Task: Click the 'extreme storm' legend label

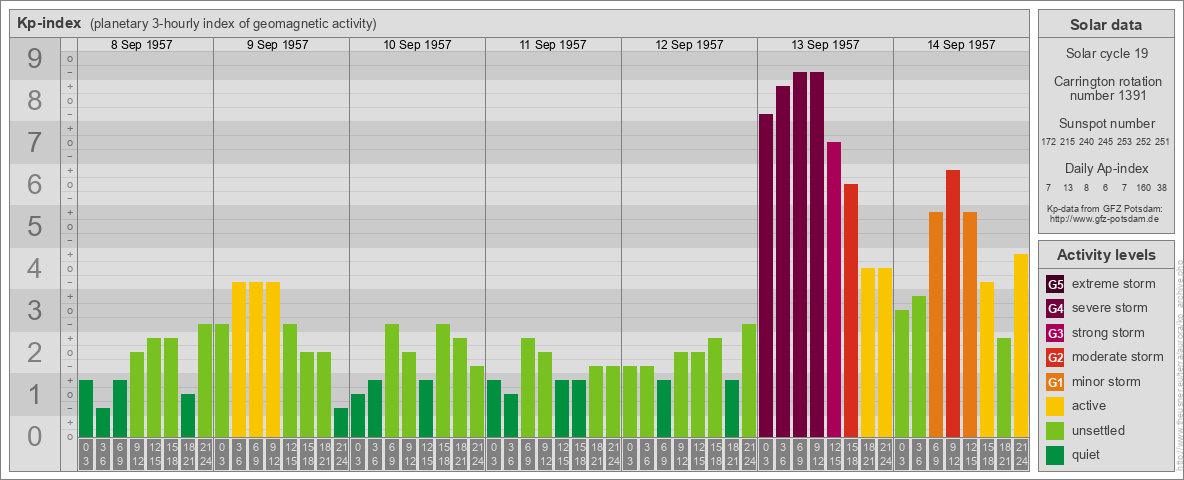Action: [x=1114, y=284]
